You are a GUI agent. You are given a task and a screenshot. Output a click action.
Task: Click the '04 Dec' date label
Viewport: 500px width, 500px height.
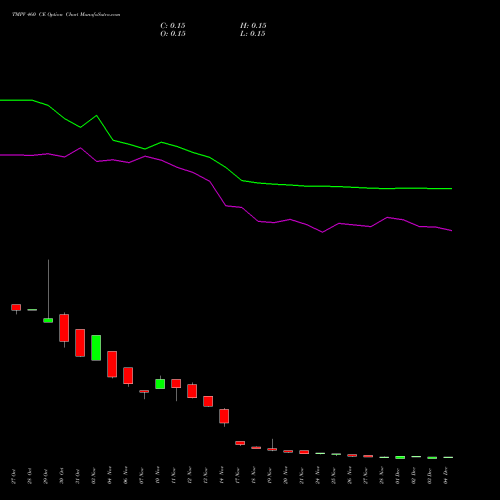(446, 476)
